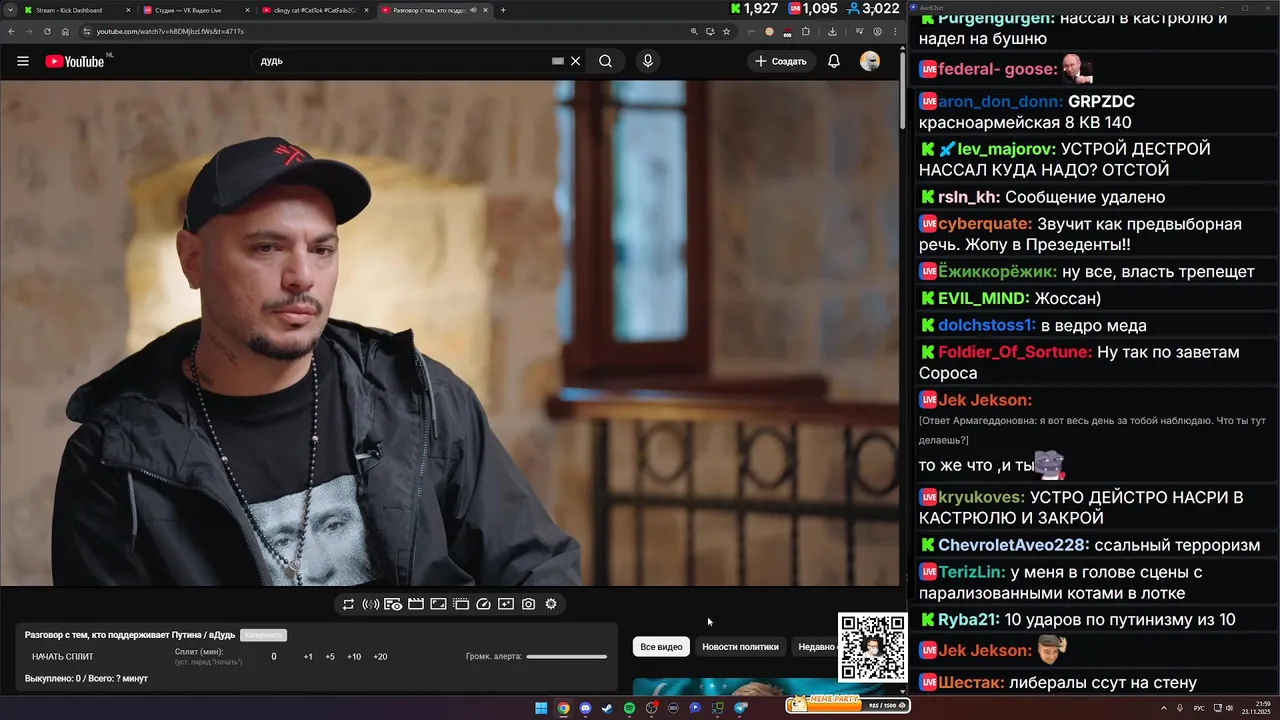Clear the YouTube search field text
The image size is (1280, 720).
click(x=575, y=61)
